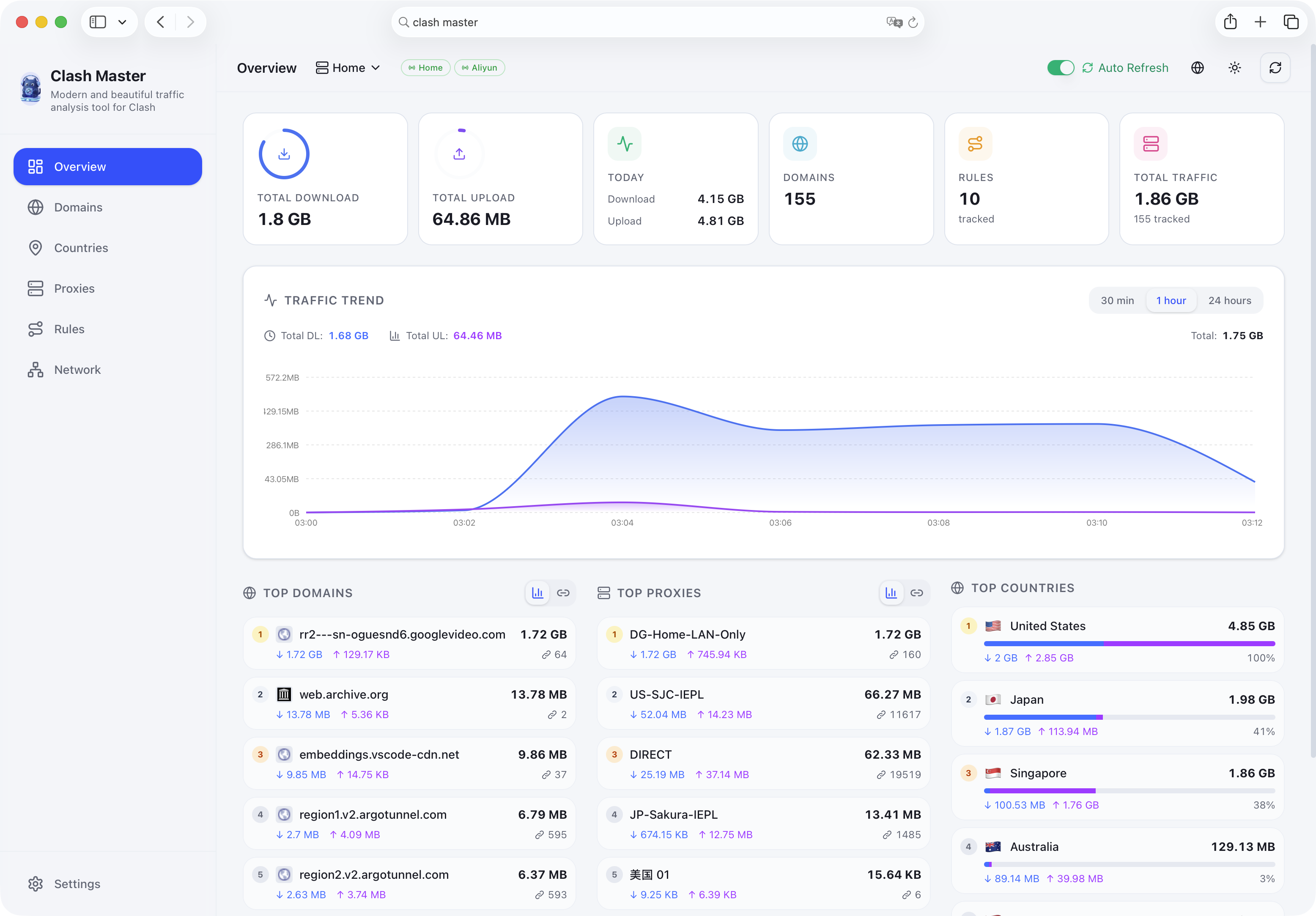Select the 24 hours time range
The height and width of the screenshot is (916, 1316).
coord(1229,300)
